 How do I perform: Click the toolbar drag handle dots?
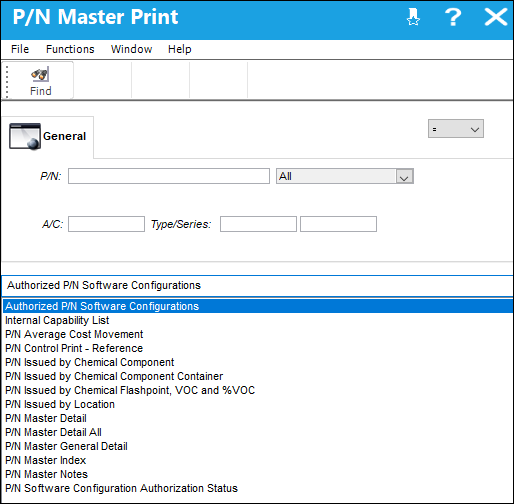coord(7,81)
